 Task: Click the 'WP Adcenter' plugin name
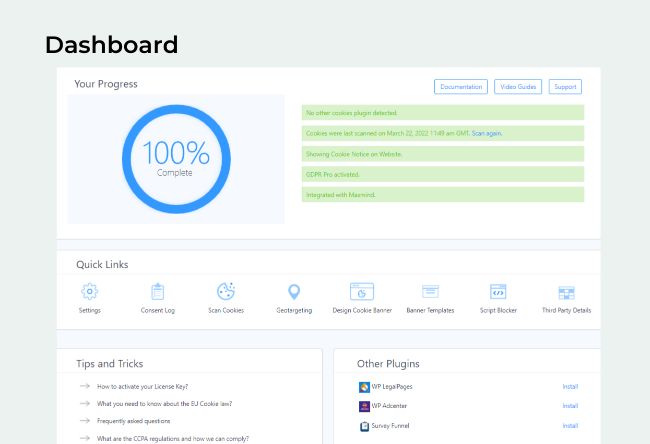click(x=389, y=406)
